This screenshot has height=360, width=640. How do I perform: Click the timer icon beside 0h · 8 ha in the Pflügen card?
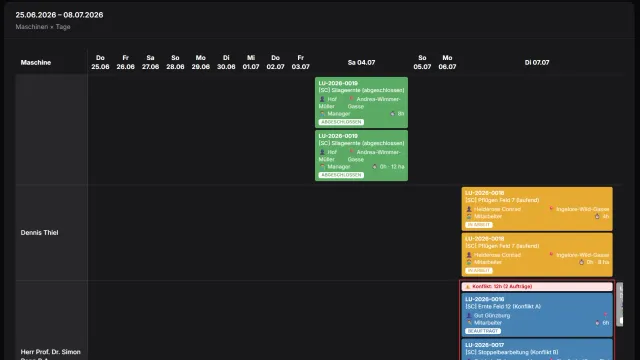582,262
